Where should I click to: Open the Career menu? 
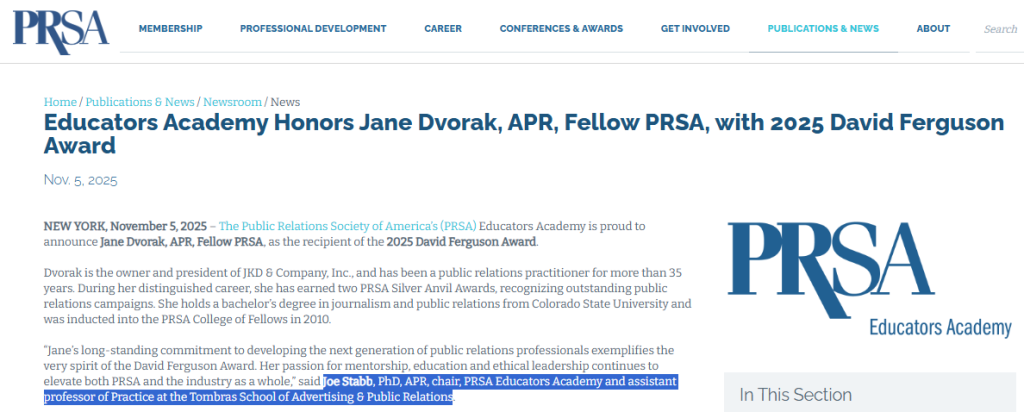(x=443, y=29)
